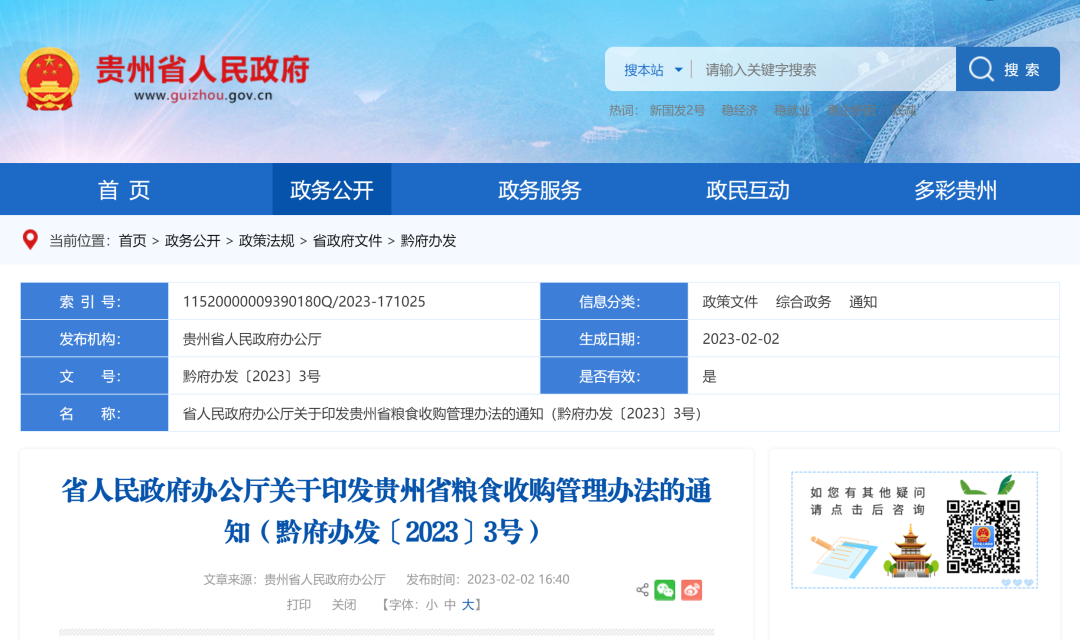Click the 打印 print link
Viewport: 1080px width, 640px height.
[299, 605]
